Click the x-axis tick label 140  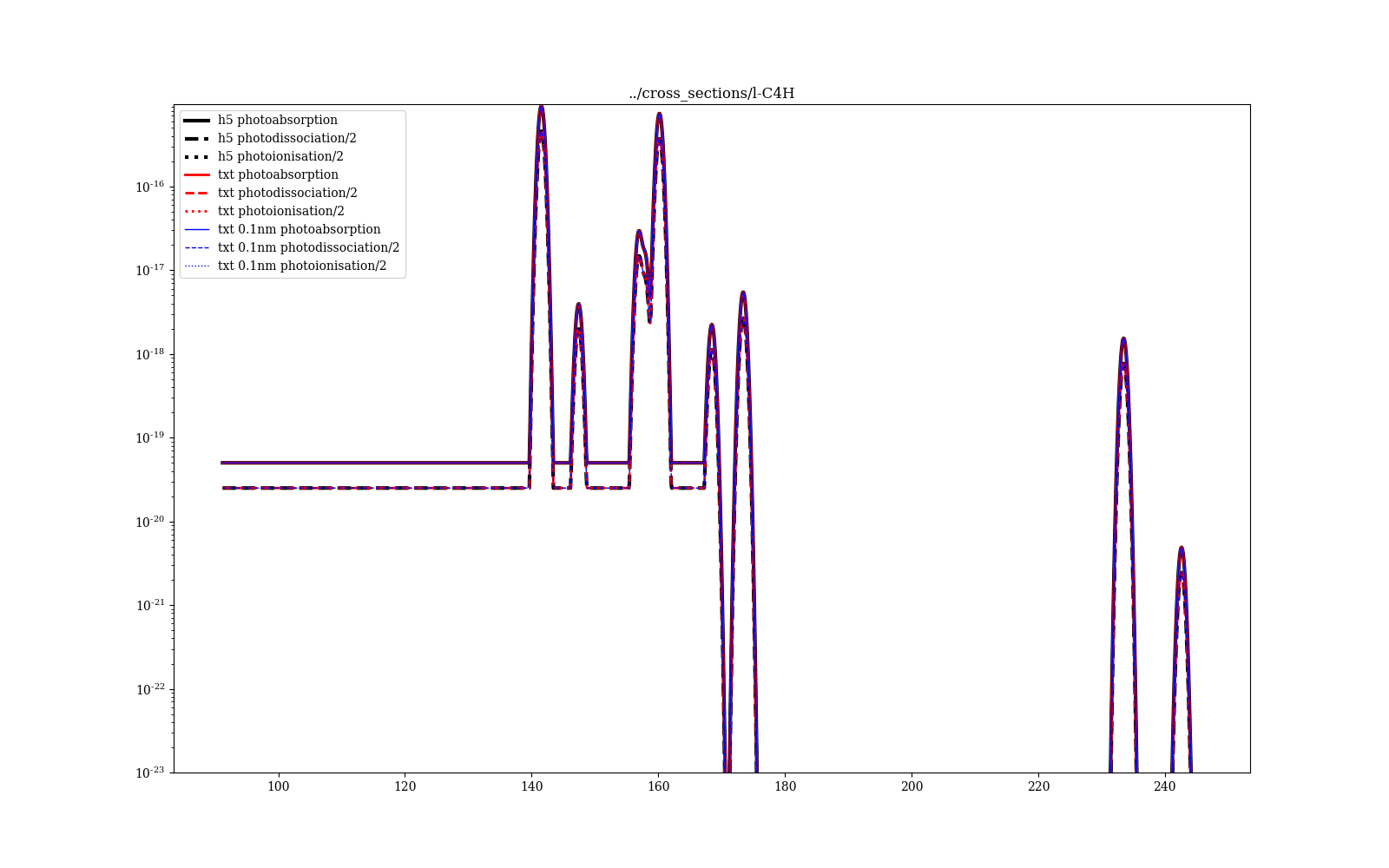point(531,786)
